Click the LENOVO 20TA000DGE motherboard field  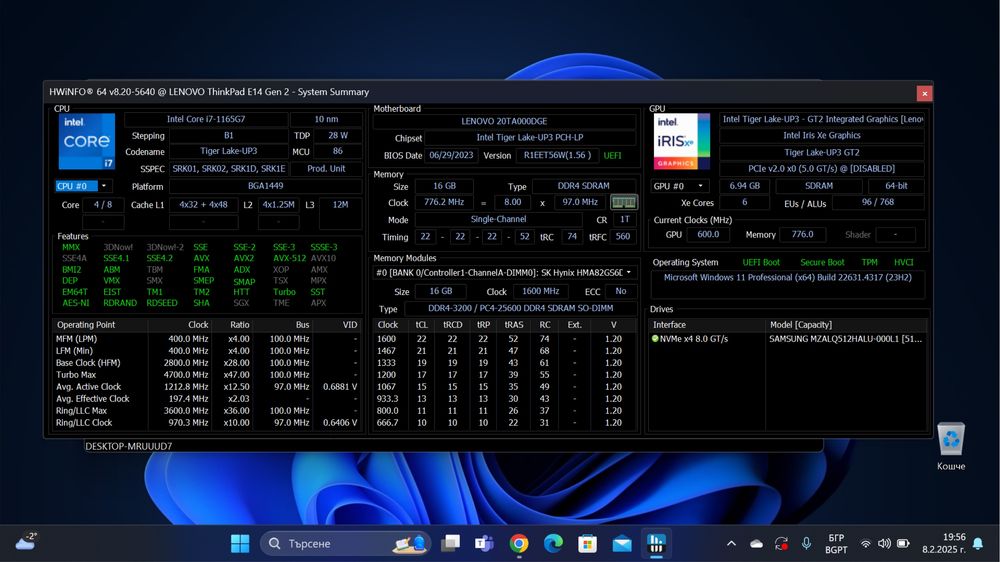tap(504, 121)
